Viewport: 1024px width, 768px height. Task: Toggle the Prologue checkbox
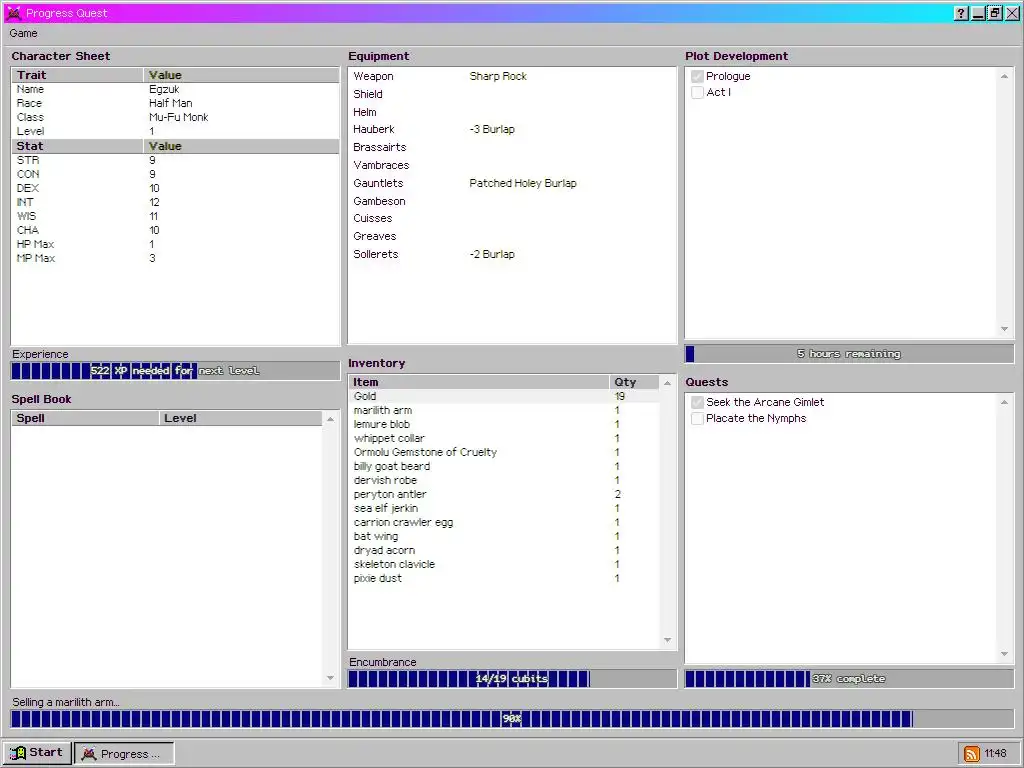click(x=697, y=76)
